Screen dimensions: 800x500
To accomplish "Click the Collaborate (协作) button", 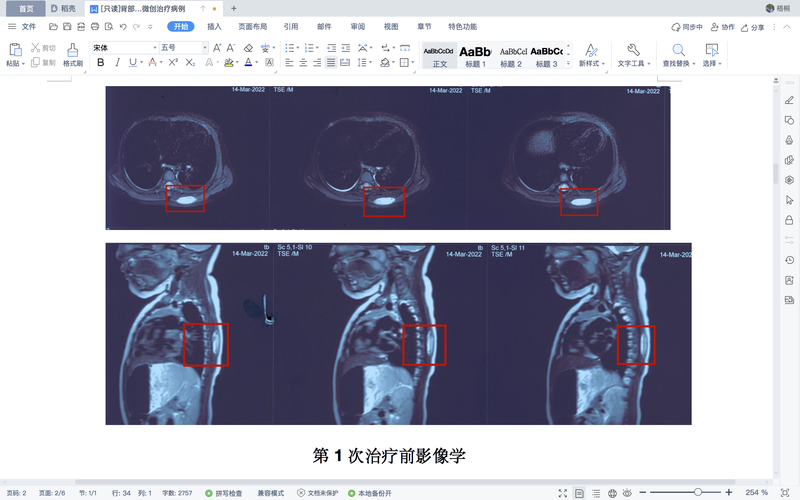I will click(x=722, y=27).
